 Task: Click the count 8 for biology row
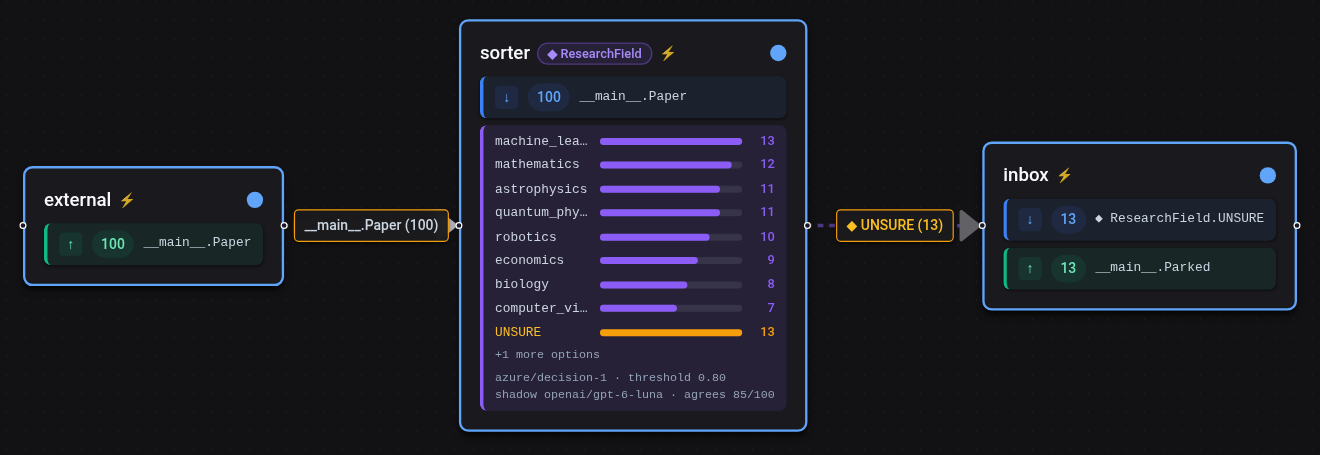[x=771, y=284]
